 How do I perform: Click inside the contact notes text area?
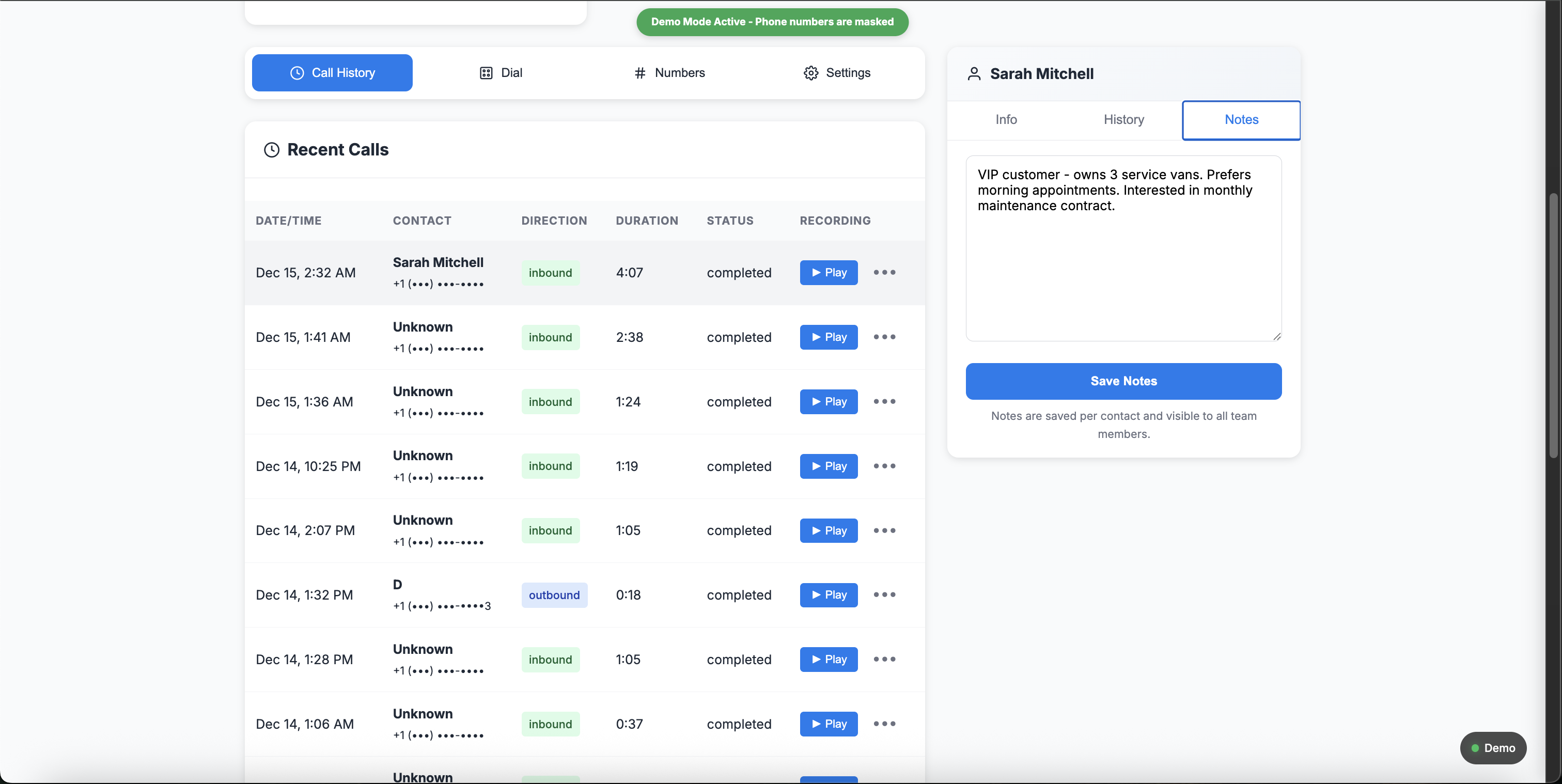pos(1123,273)
